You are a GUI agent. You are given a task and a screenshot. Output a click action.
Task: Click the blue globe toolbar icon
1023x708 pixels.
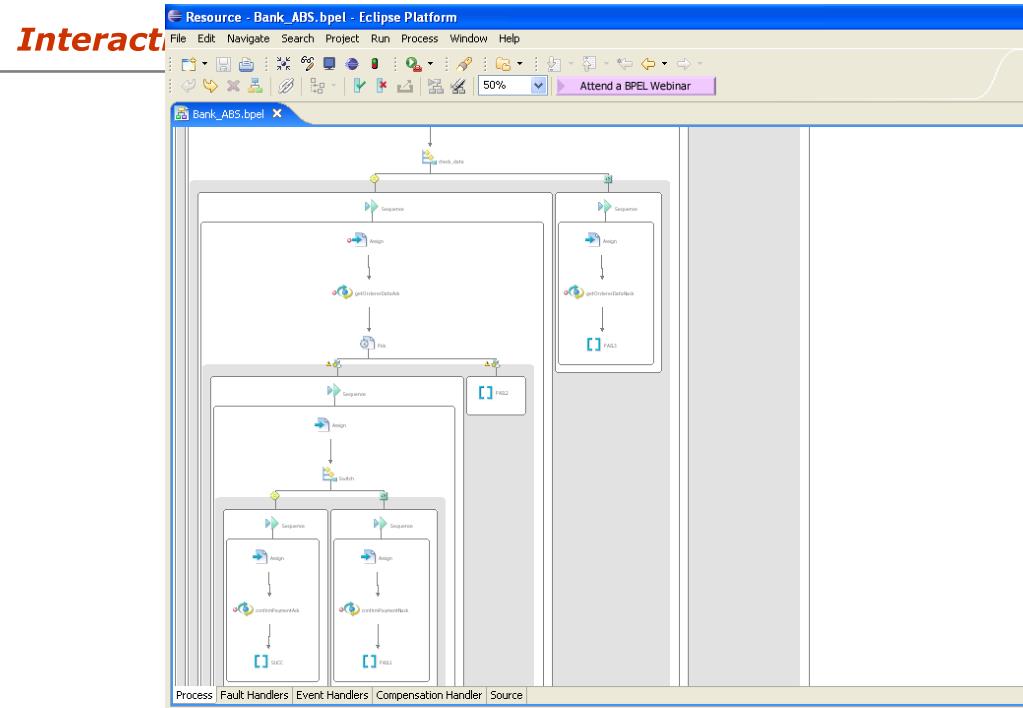click(x=352, y=64)
